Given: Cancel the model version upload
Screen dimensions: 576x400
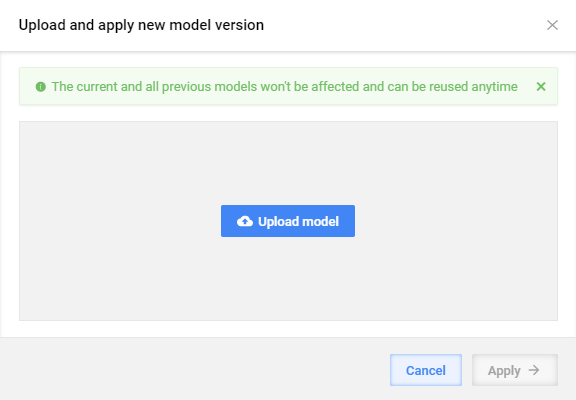Looking at the screenshot, I should click(426, 370).
